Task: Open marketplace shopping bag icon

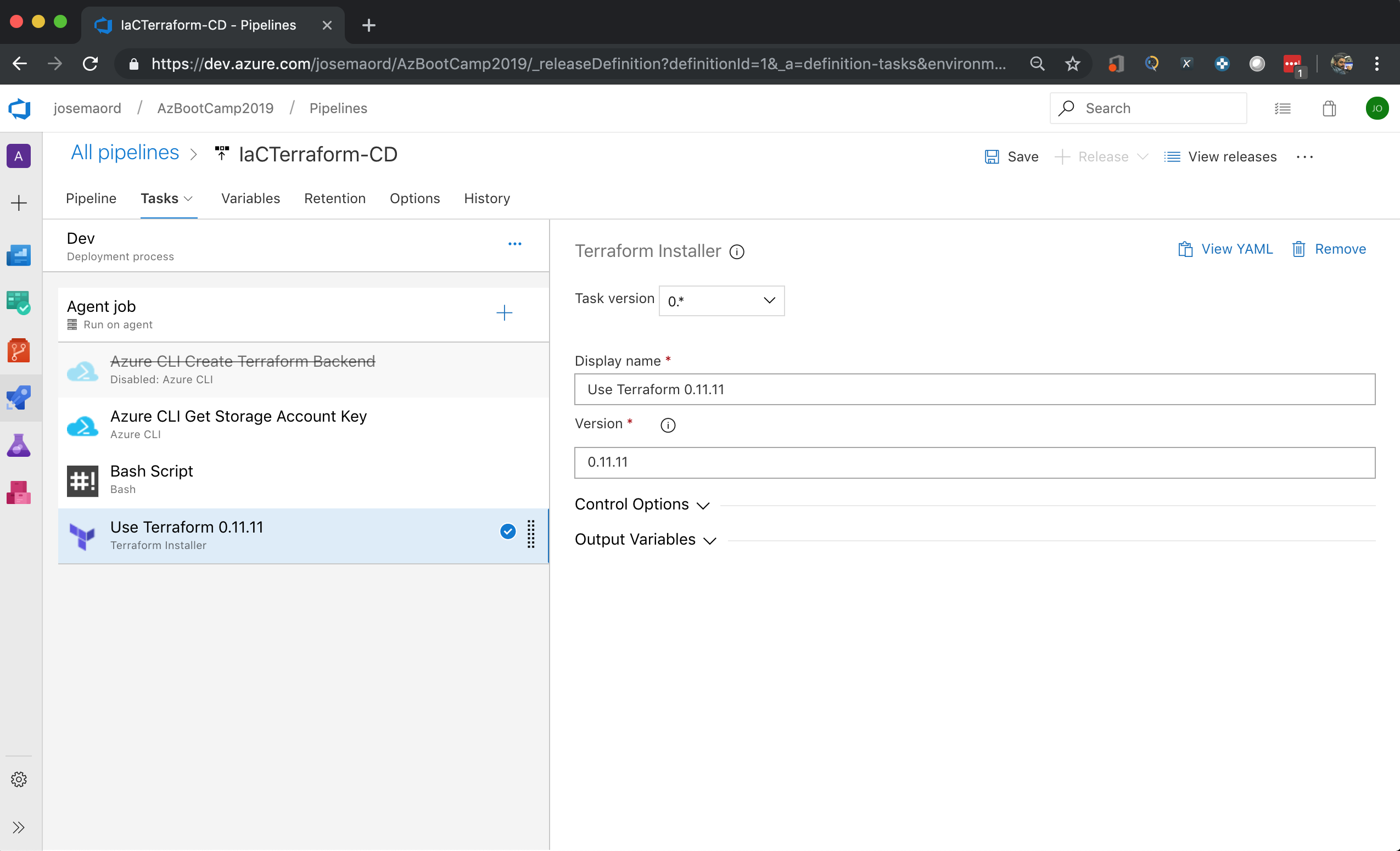Action: tap(1329, 109)
